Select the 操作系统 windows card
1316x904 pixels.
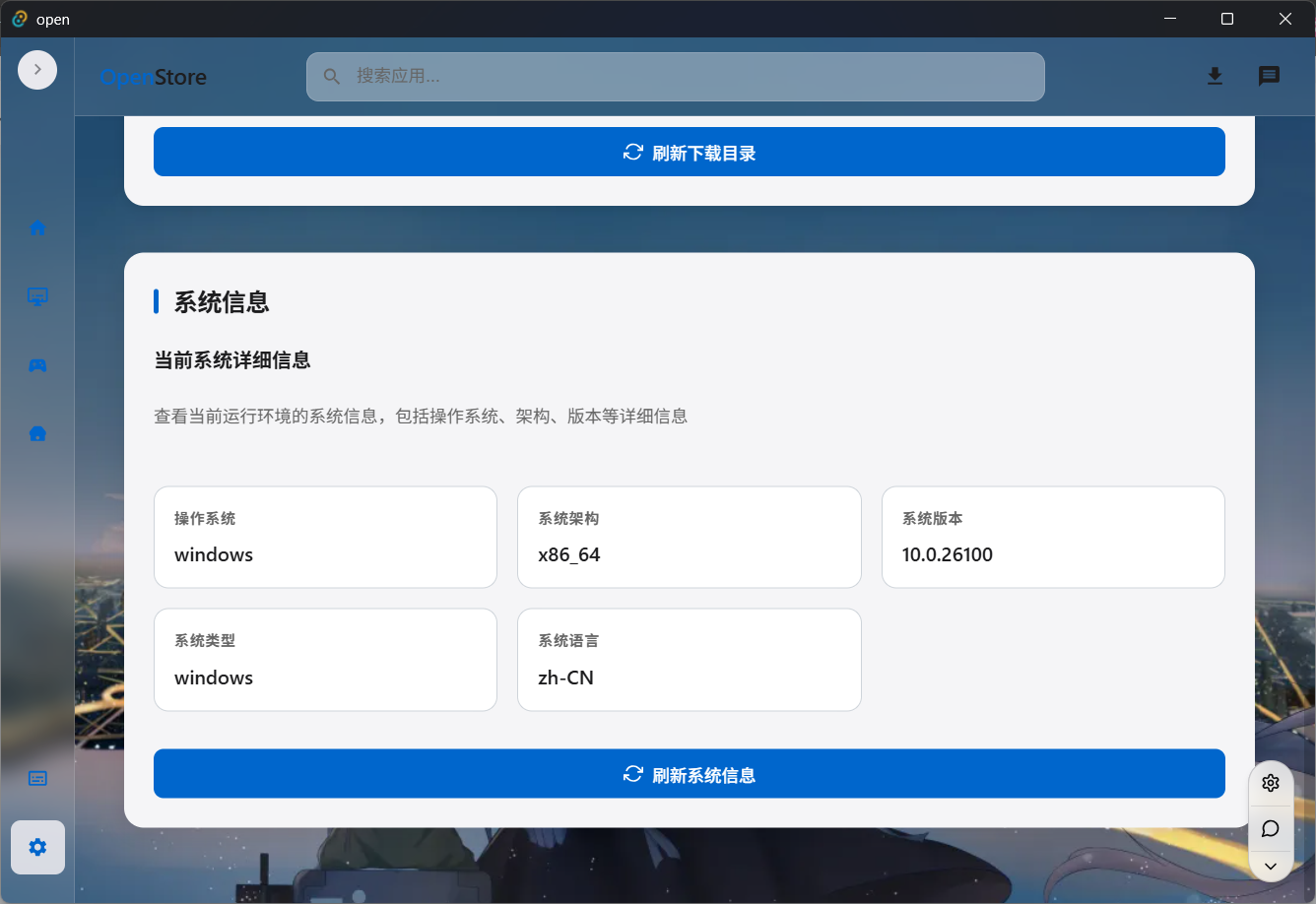(325, 537)
